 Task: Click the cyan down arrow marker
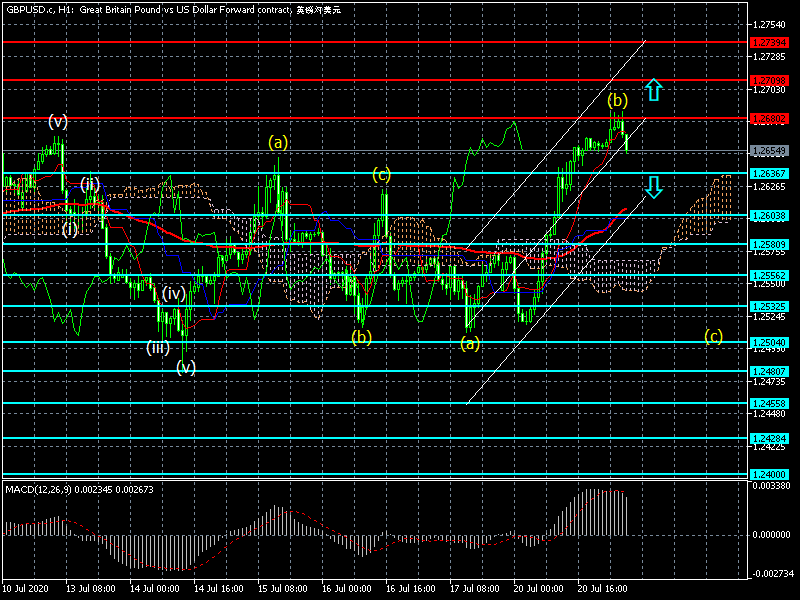[x=652, y=186]
